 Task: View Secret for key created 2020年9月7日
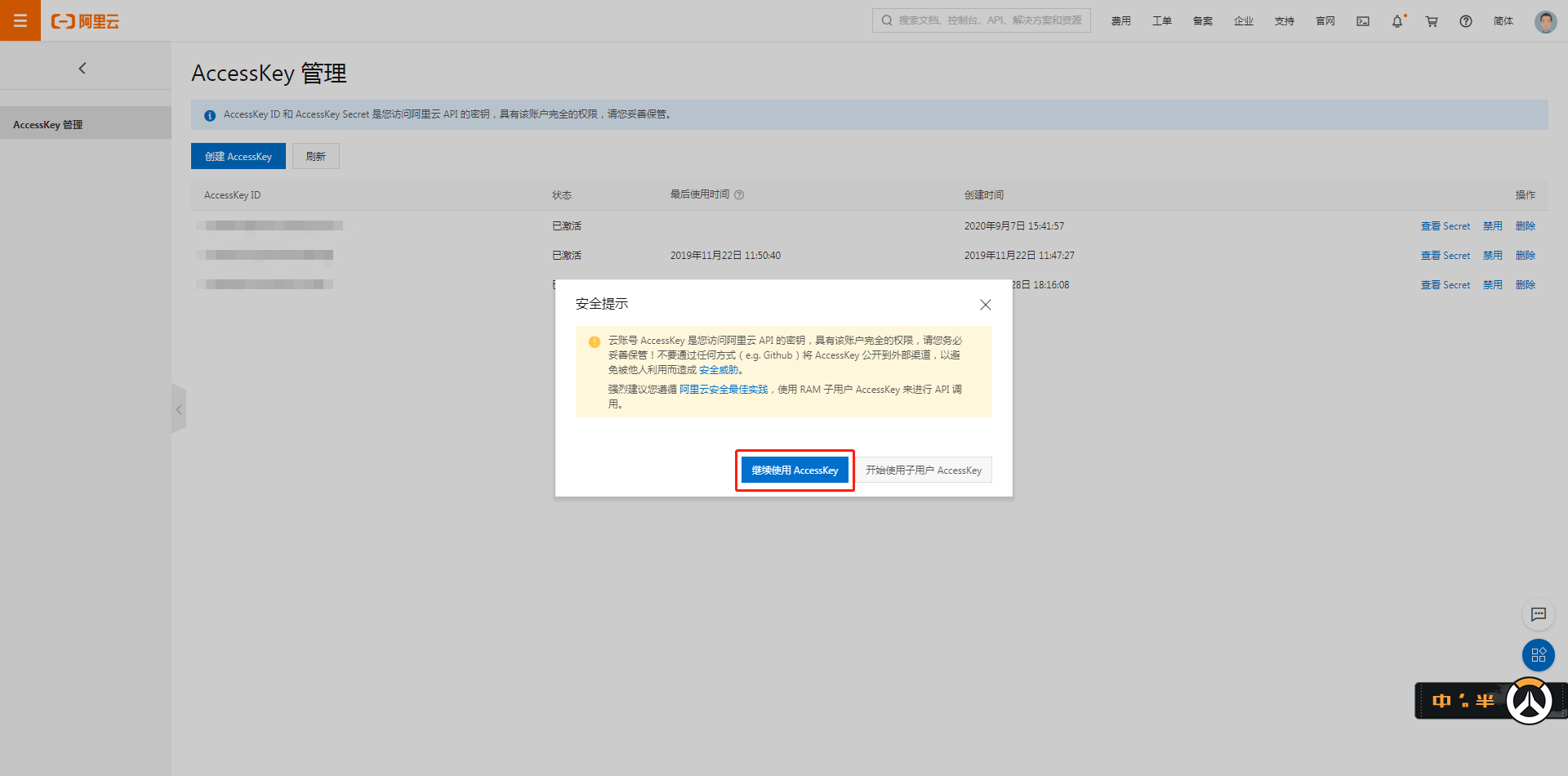[1445, 226]
